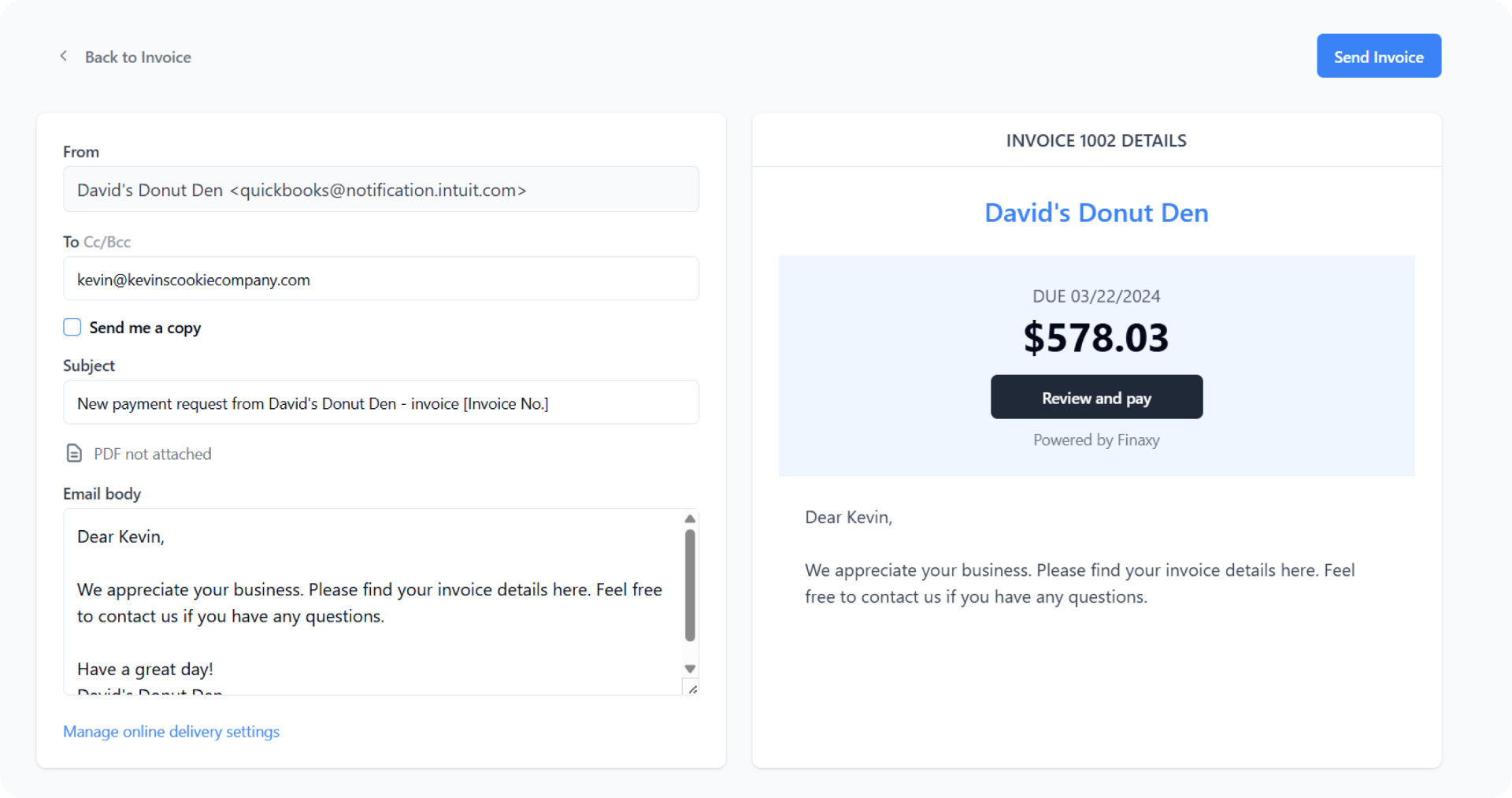Click the From sender address field
This screenshot has height=798, width=1512.
click(x=381, y=189)
